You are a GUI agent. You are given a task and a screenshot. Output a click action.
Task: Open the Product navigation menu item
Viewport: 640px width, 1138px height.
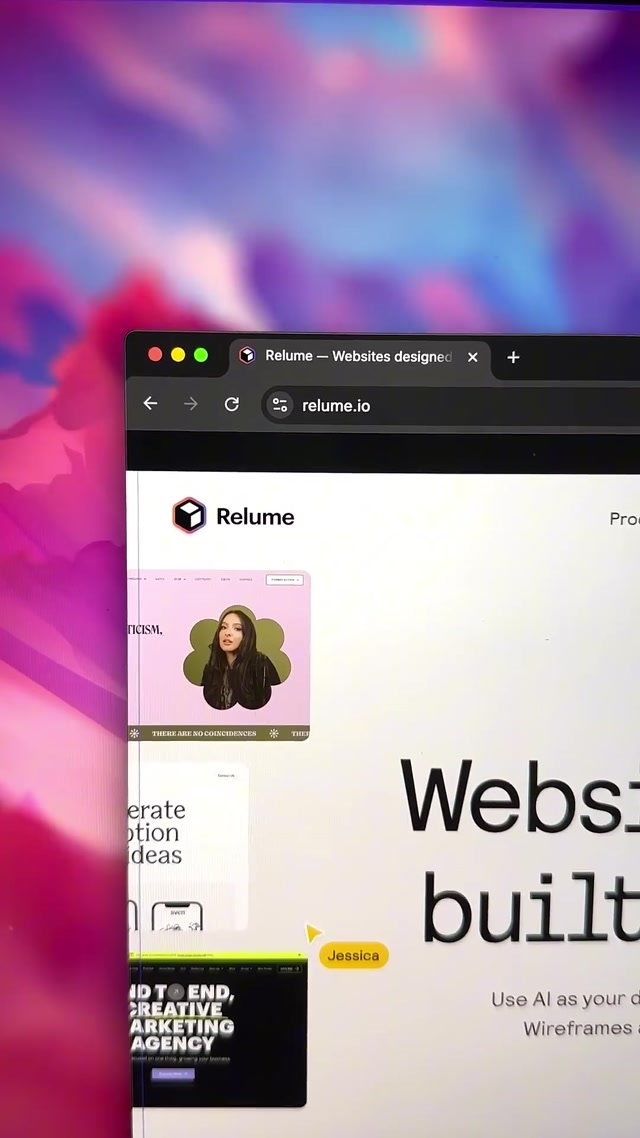pyautogui.click(x=624, y=518)
